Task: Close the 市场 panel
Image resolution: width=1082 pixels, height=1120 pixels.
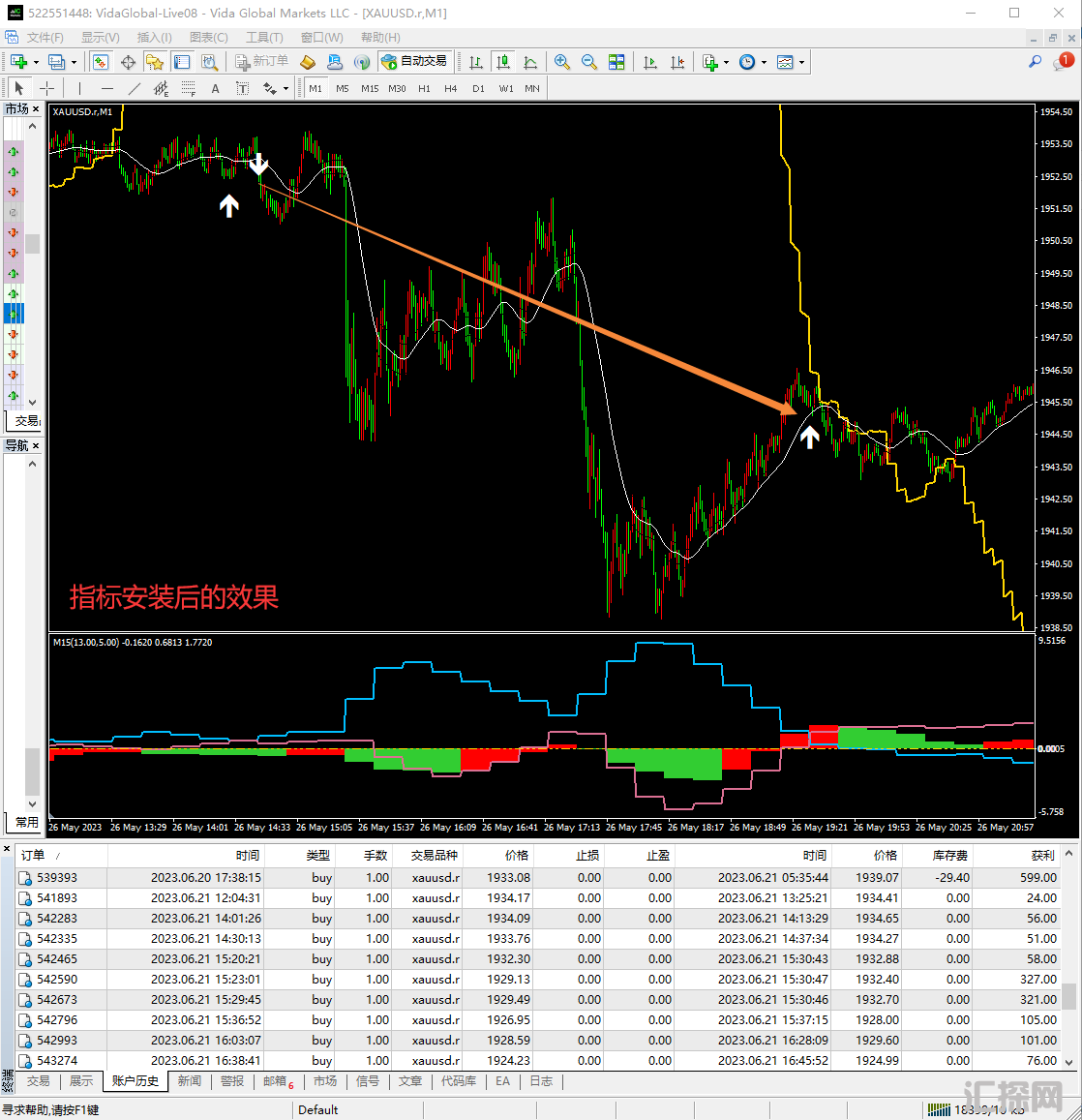Action: point(36,109)
